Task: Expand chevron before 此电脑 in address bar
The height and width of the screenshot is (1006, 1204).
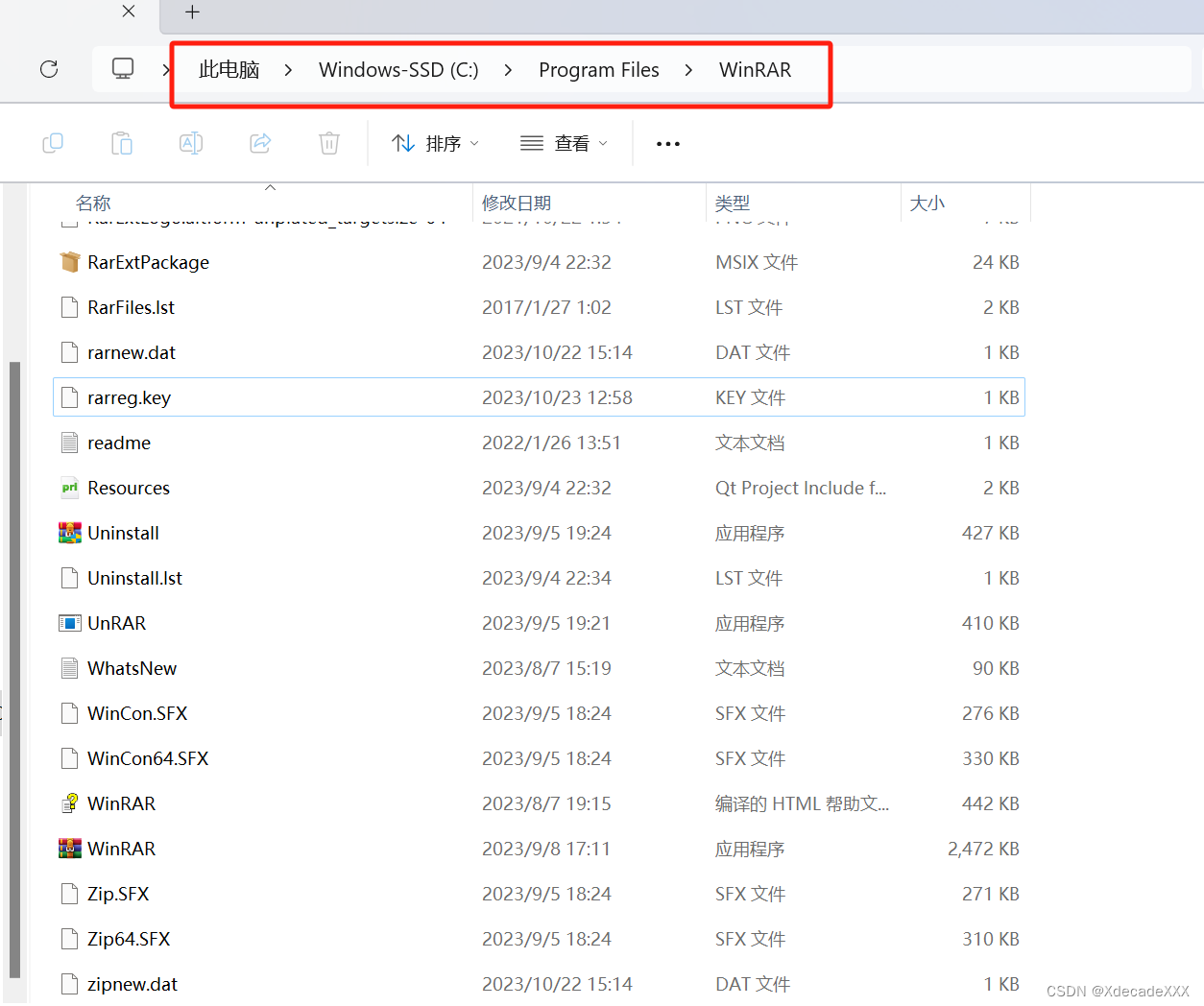Action: pos(167,70)
